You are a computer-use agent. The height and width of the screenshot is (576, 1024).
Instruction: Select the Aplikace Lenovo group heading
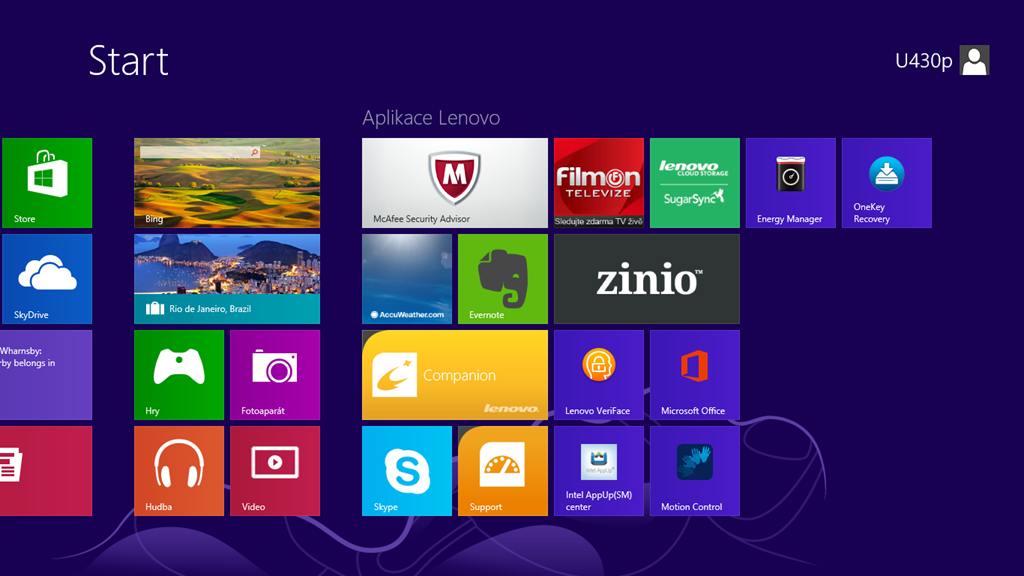coord(431,118)
